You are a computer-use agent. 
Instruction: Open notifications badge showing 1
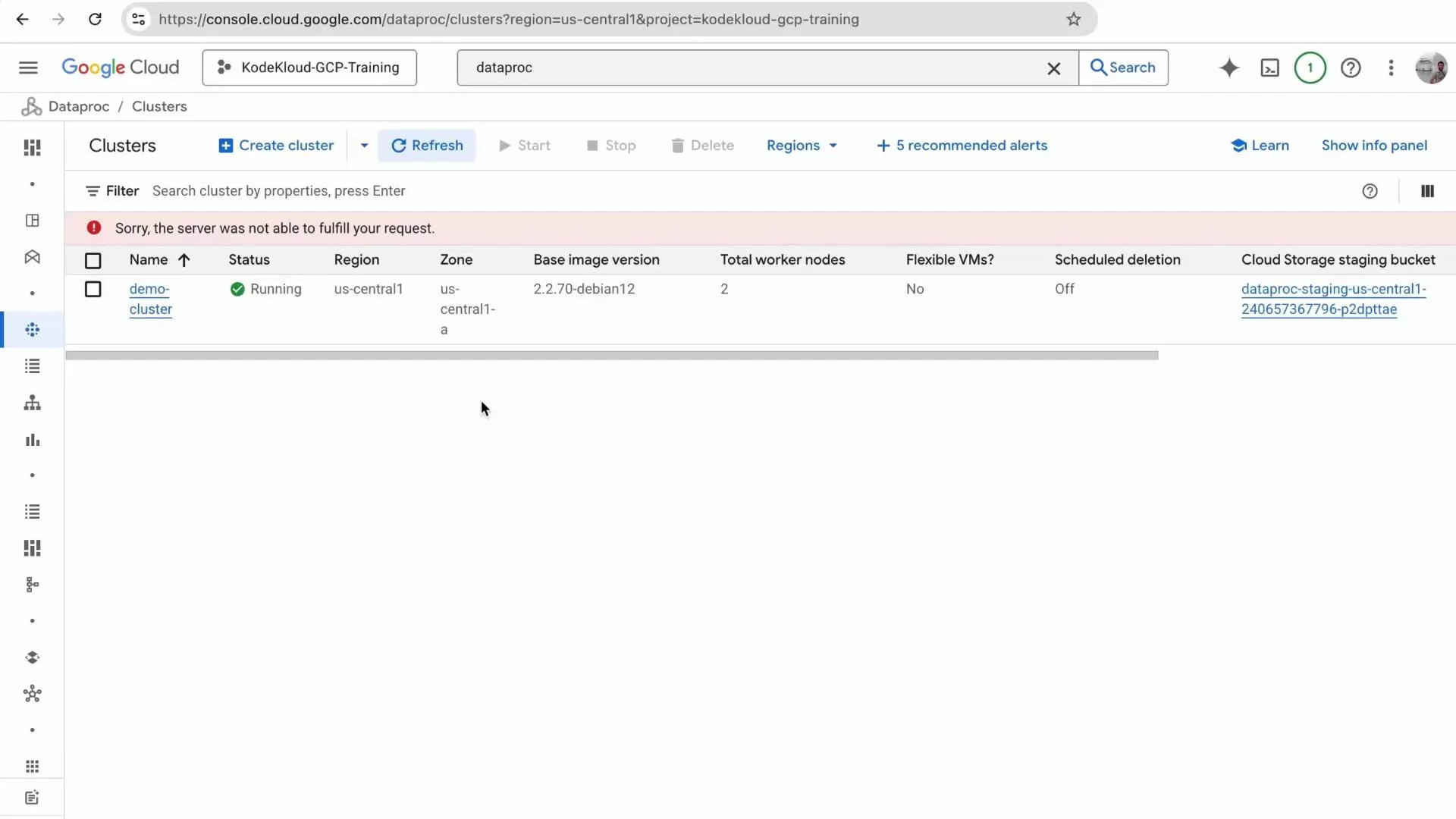[1310, 67]
